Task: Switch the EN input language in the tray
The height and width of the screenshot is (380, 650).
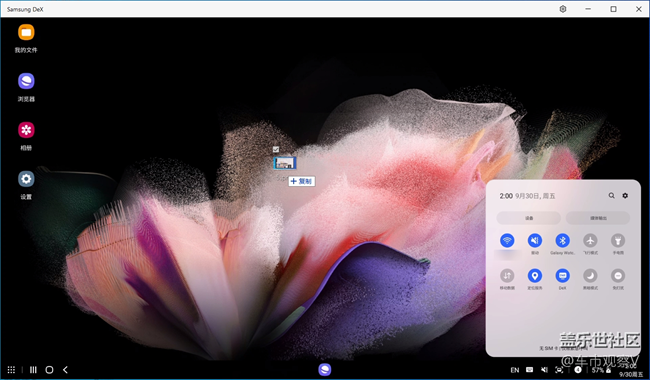Action: click(514, 370)
